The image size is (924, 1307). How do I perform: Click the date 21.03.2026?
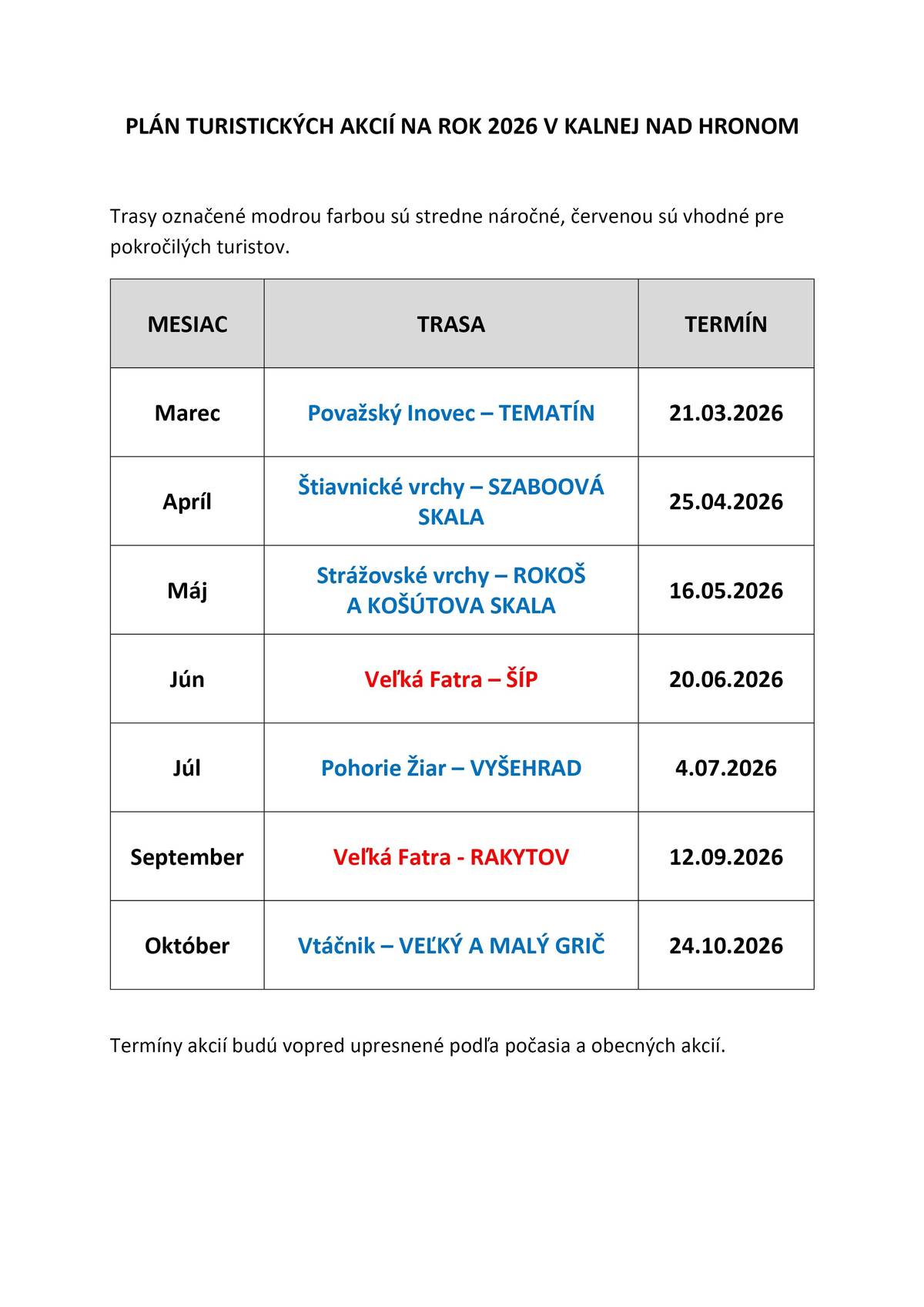[x=725, y=413]
